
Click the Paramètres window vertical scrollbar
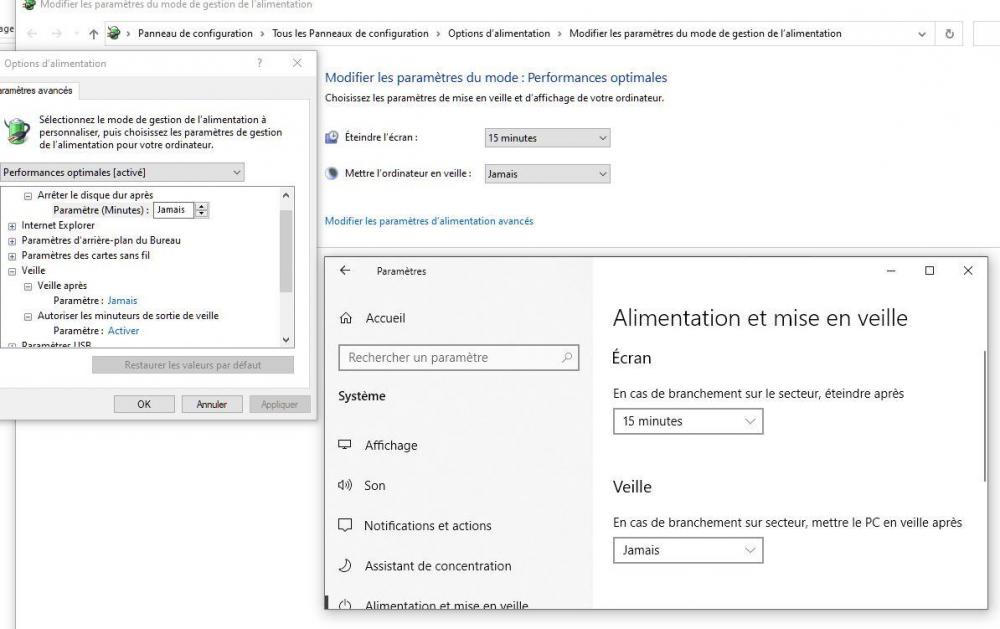[x=985, y=416]
